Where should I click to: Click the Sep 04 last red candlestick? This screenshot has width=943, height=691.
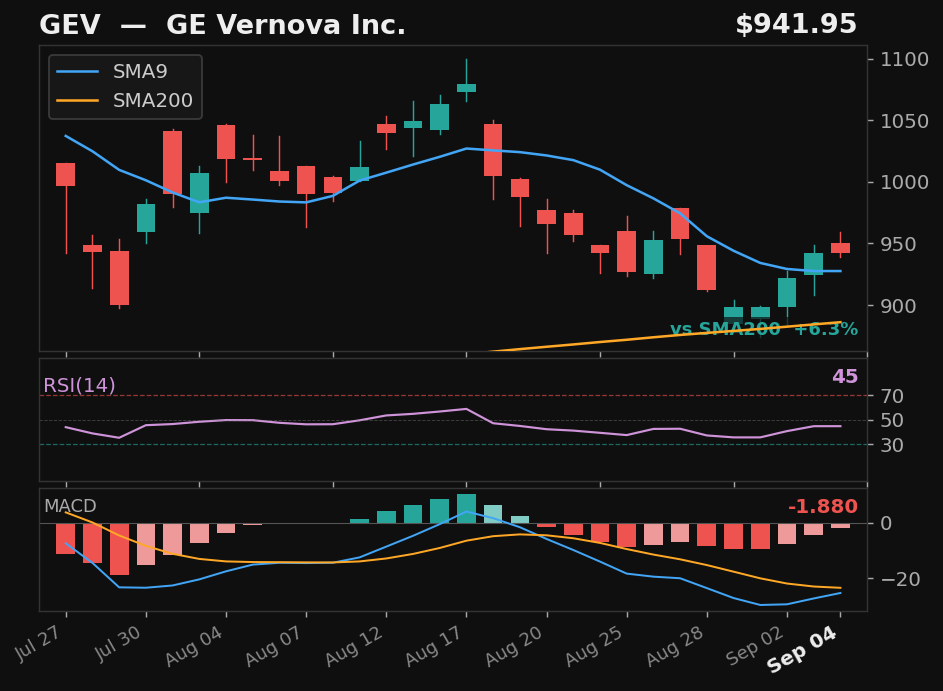point(840,248)
